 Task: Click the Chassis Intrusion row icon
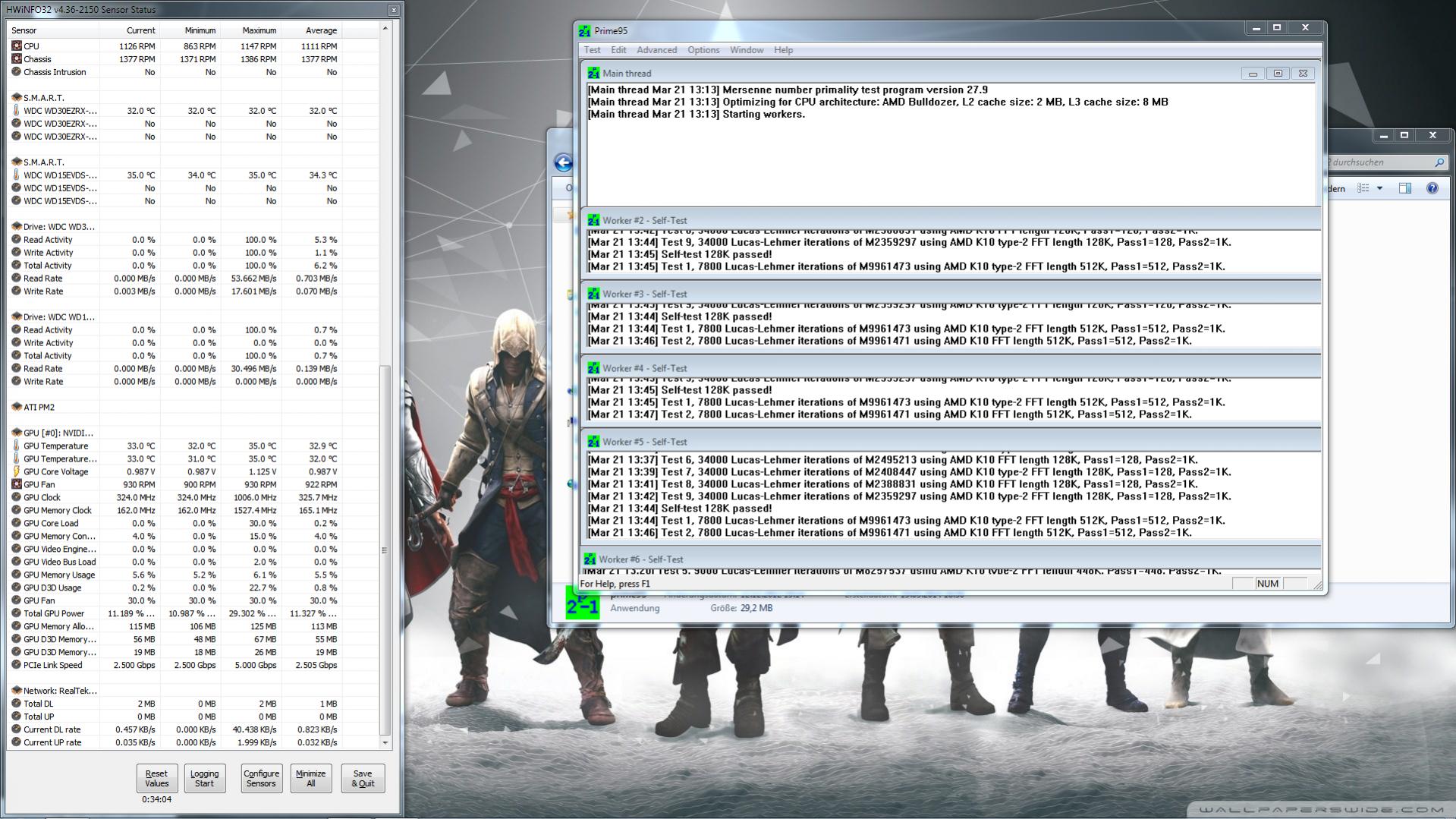tap(17, 72)
